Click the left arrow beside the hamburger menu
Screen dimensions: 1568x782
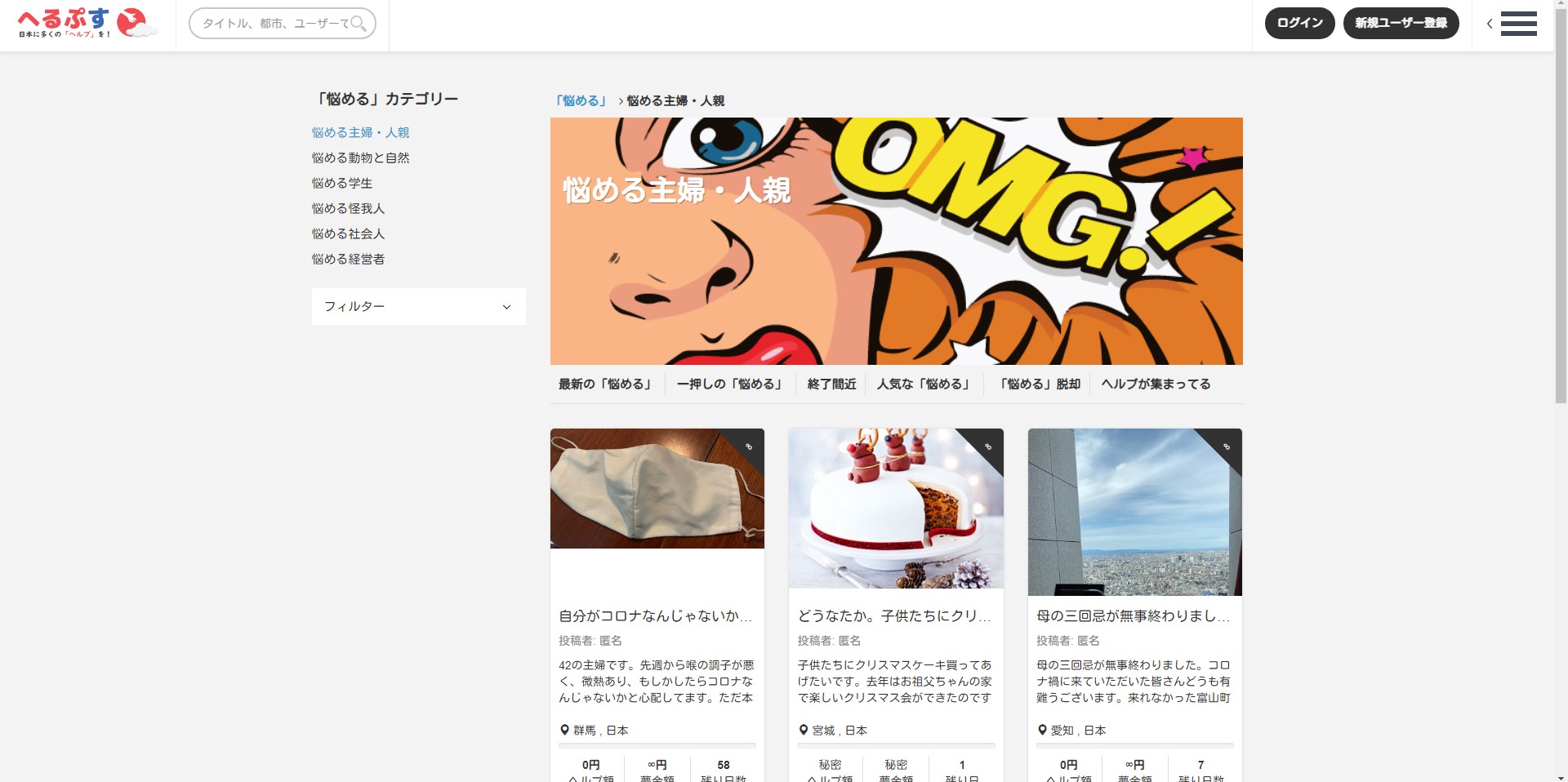pyautogui.click(x=1490, y=24)
